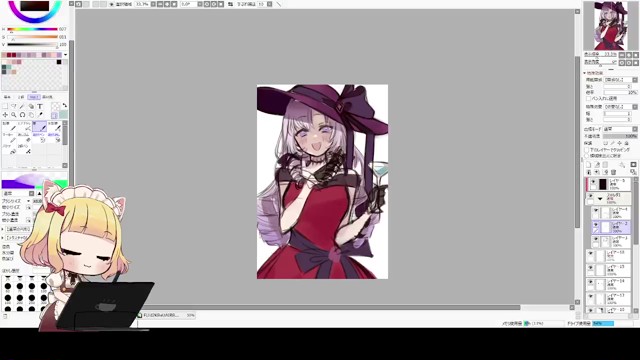
Task: Enable the clipping group checkbox
Action: click(x=588, y=150)
